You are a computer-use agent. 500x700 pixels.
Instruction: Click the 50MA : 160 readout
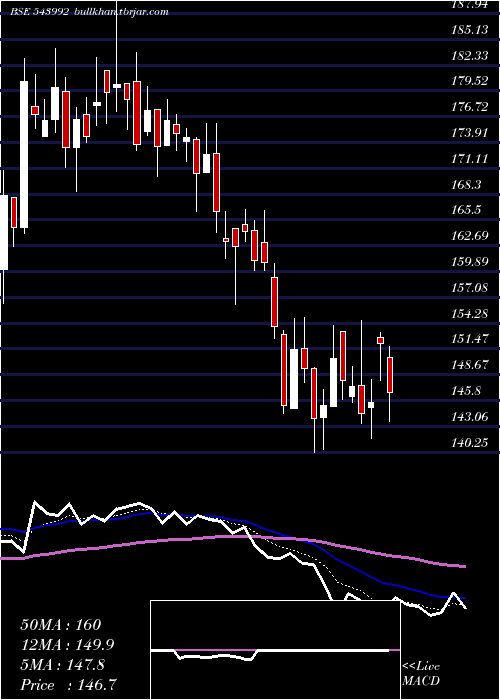point(61,625)
